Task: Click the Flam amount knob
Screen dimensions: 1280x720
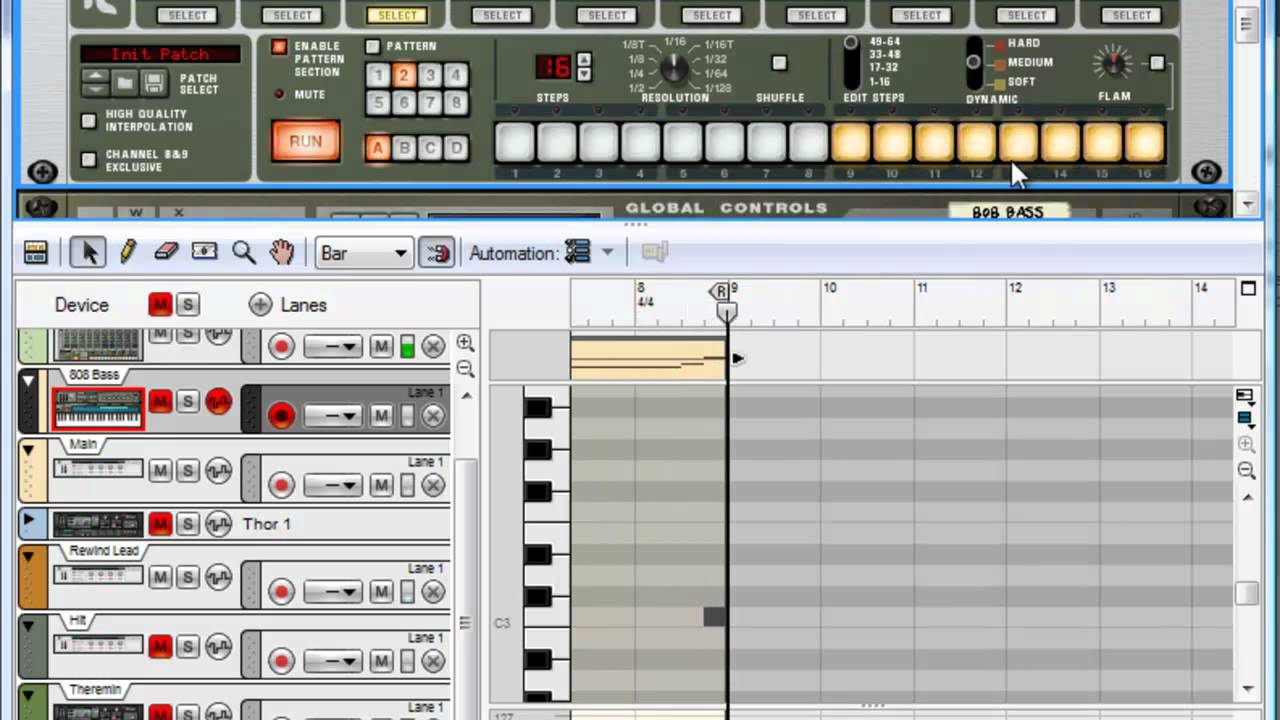Action: pos(1113,63)
